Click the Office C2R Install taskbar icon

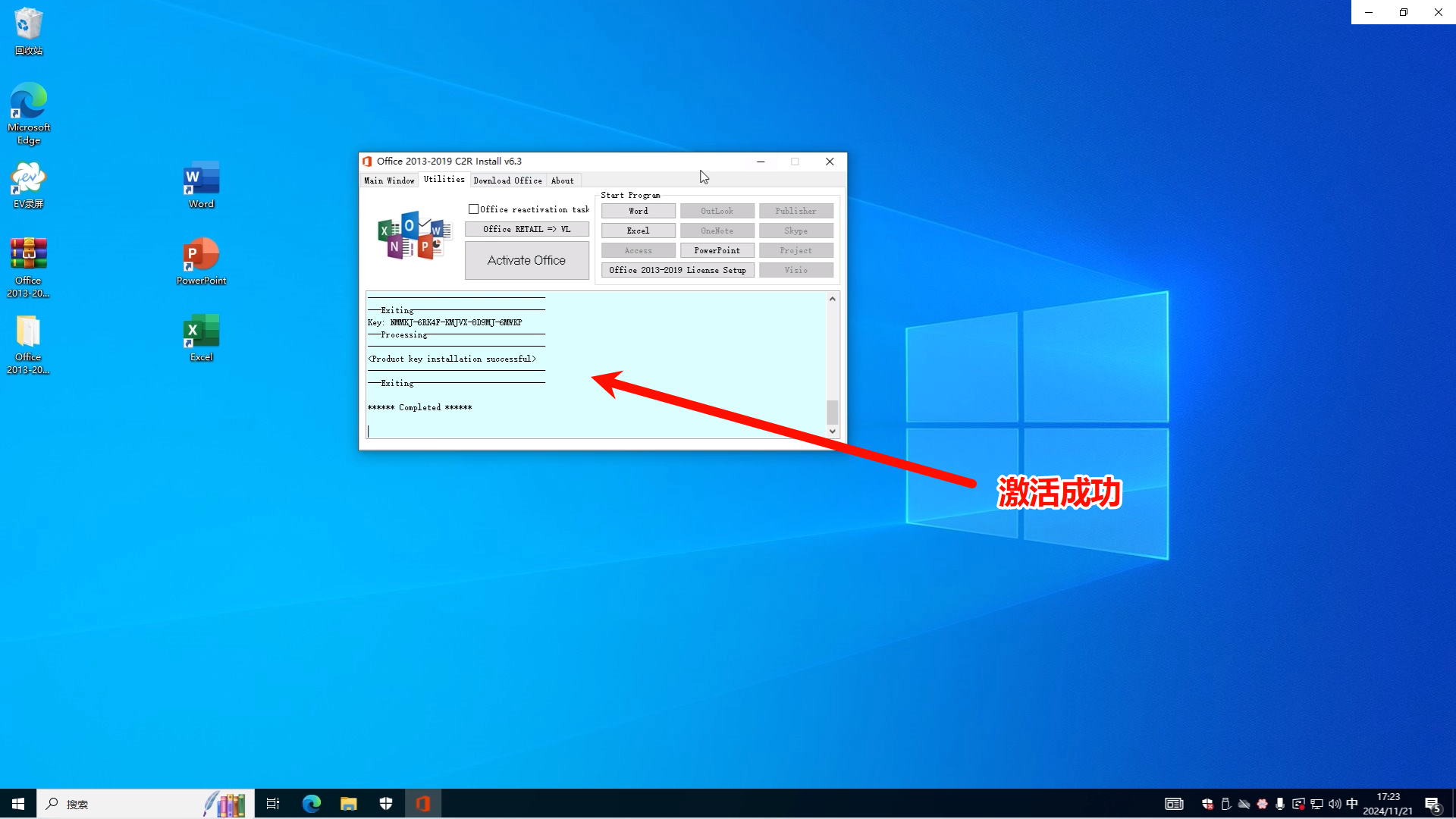423,804
